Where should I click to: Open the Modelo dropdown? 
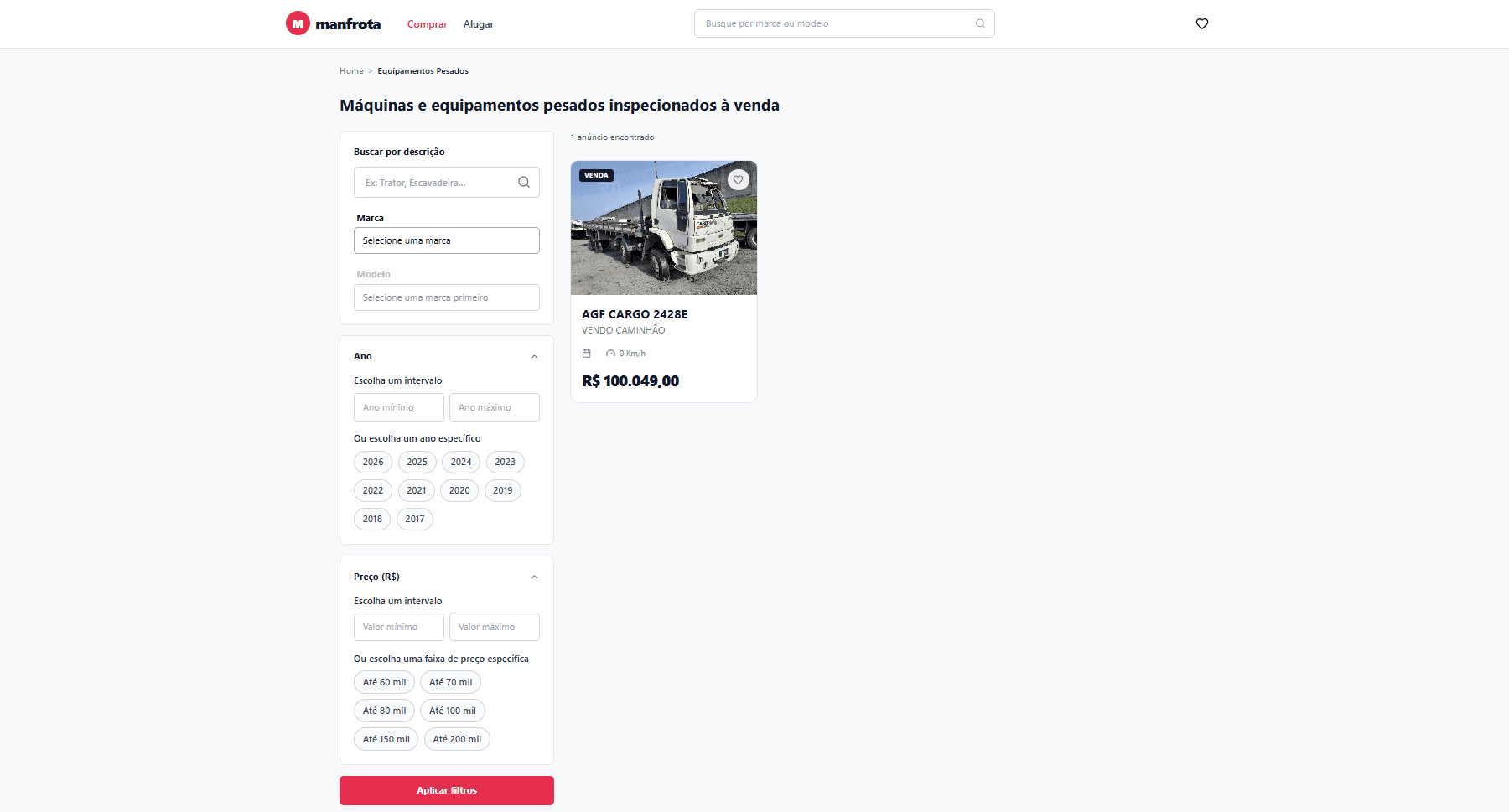tap(447, 297)
